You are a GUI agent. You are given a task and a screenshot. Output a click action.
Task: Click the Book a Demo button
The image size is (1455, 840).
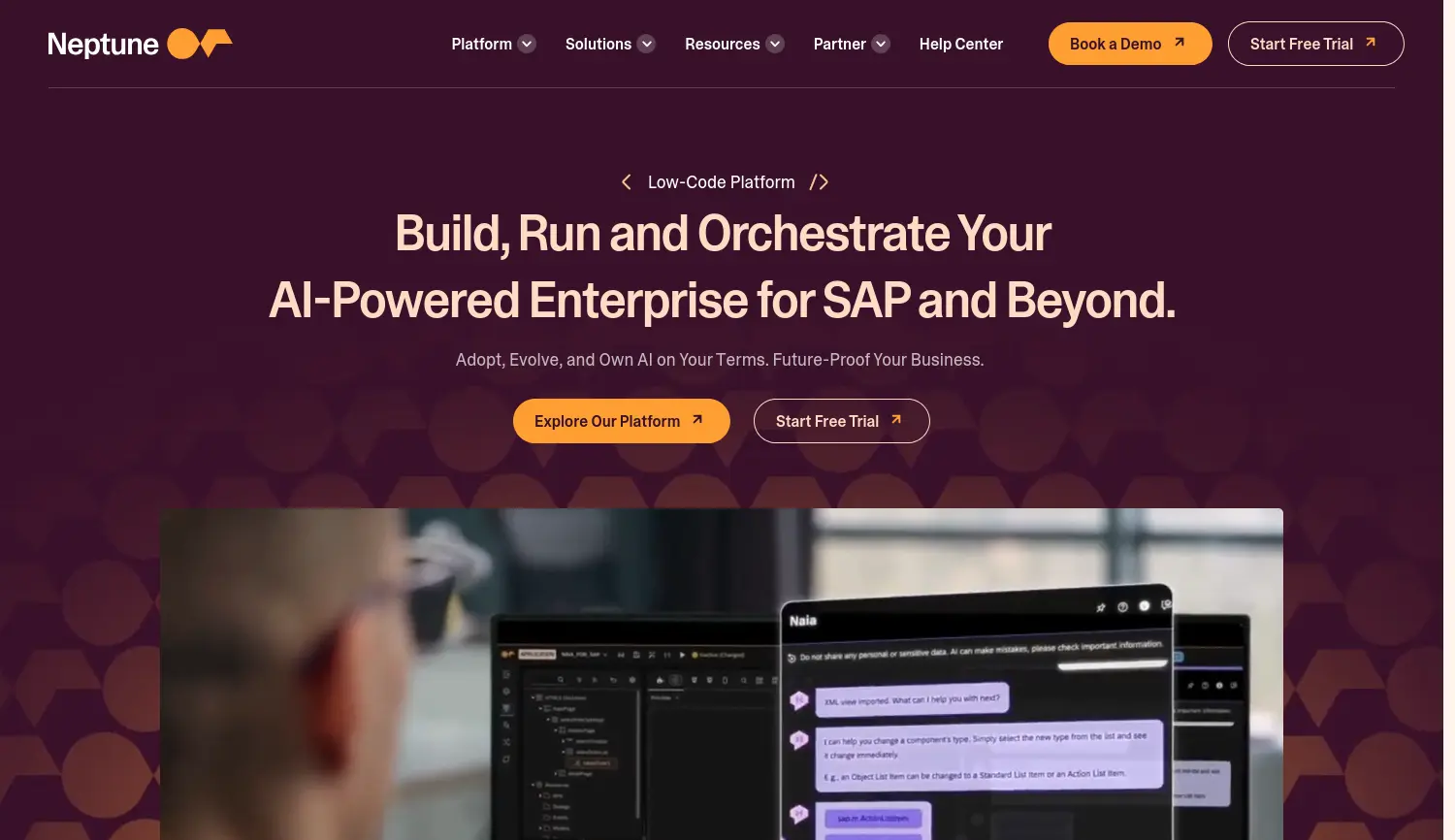tap(1129, 44)
